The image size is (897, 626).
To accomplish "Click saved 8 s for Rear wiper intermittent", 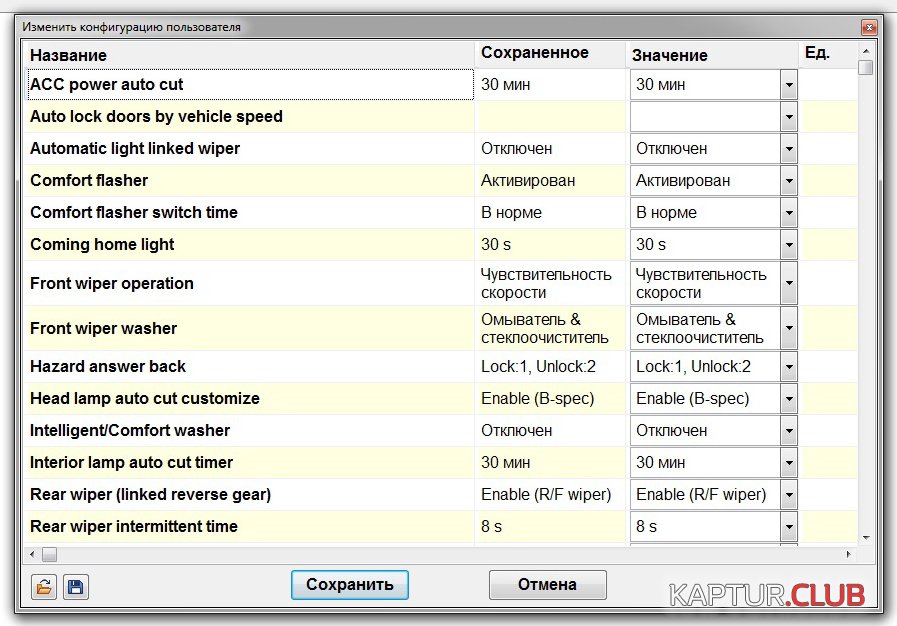I will click(491, 527).
